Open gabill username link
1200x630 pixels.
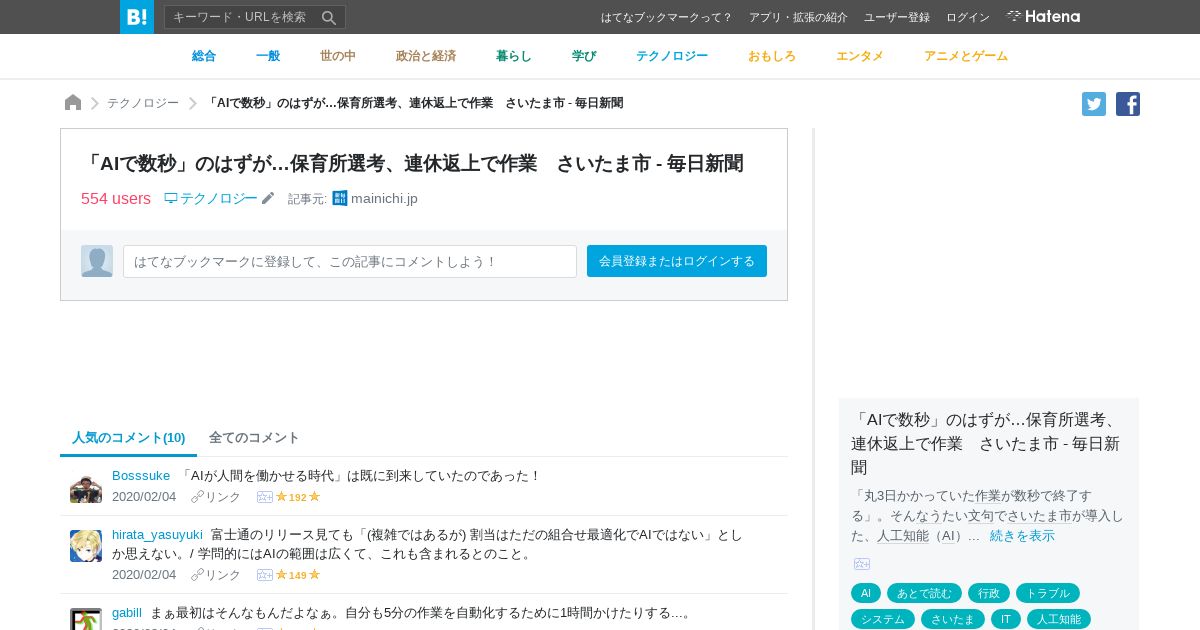coord(127,612)
